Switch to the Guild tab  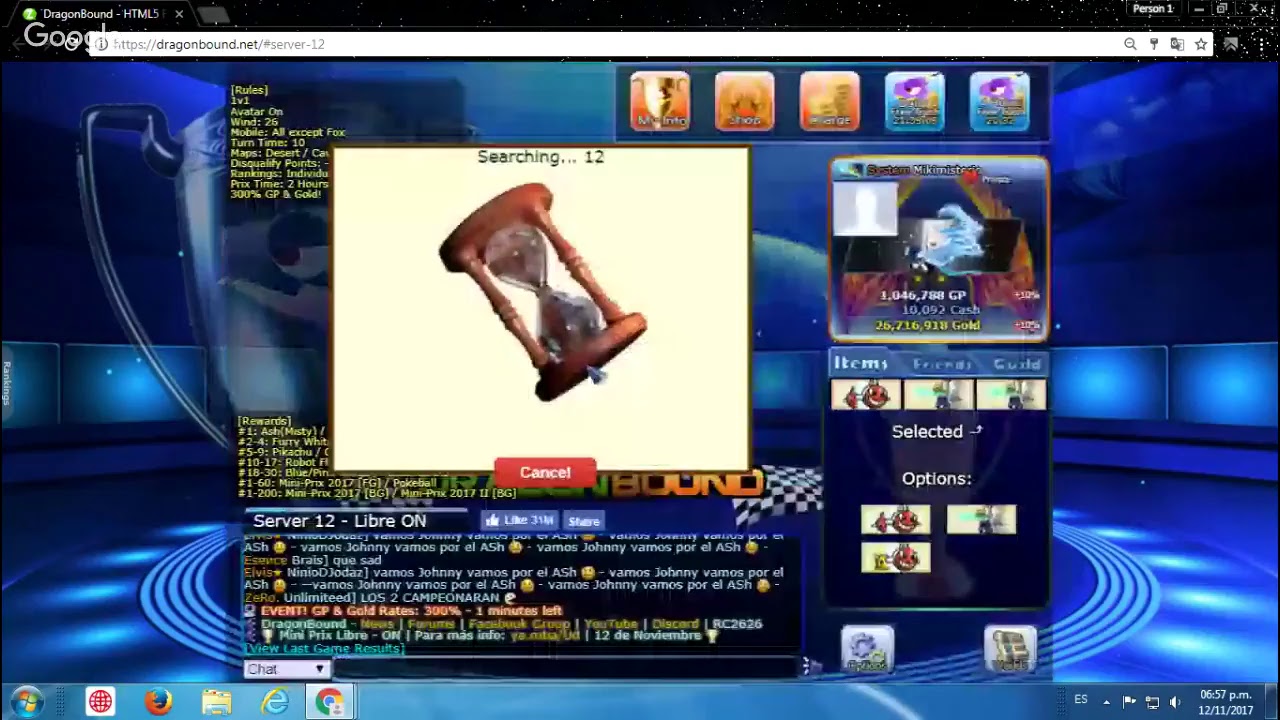click(1017, 365)
